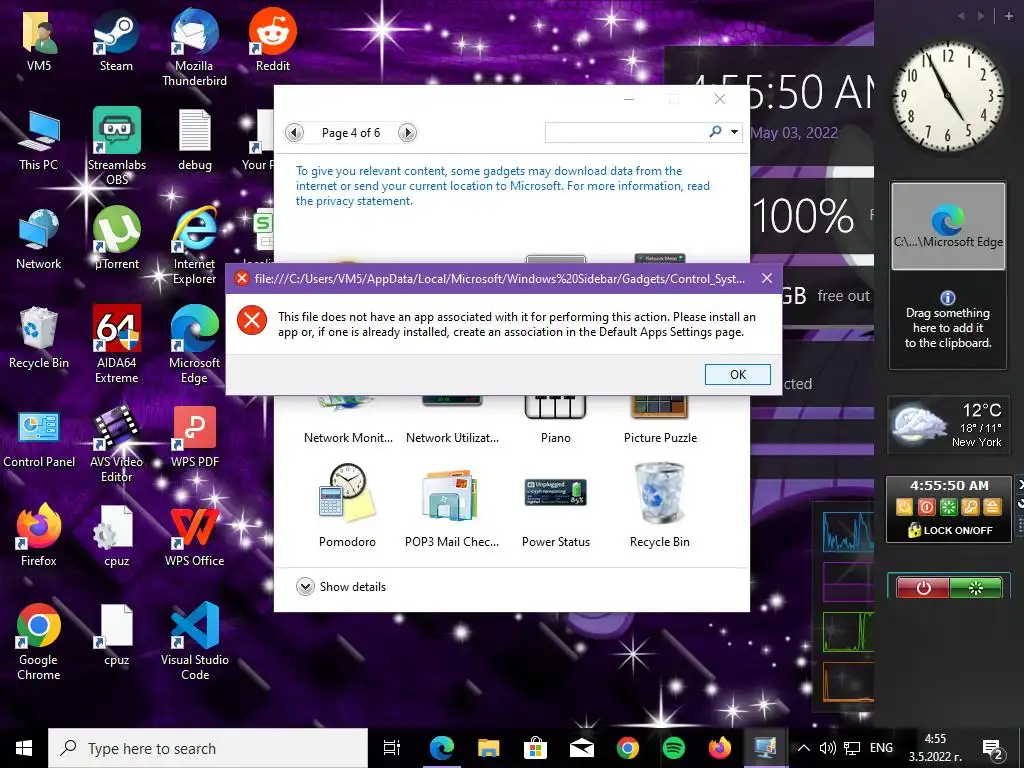This screenshot has width=1024, height=768.
Task: Open the notification center icon
Action: [993, 748]
